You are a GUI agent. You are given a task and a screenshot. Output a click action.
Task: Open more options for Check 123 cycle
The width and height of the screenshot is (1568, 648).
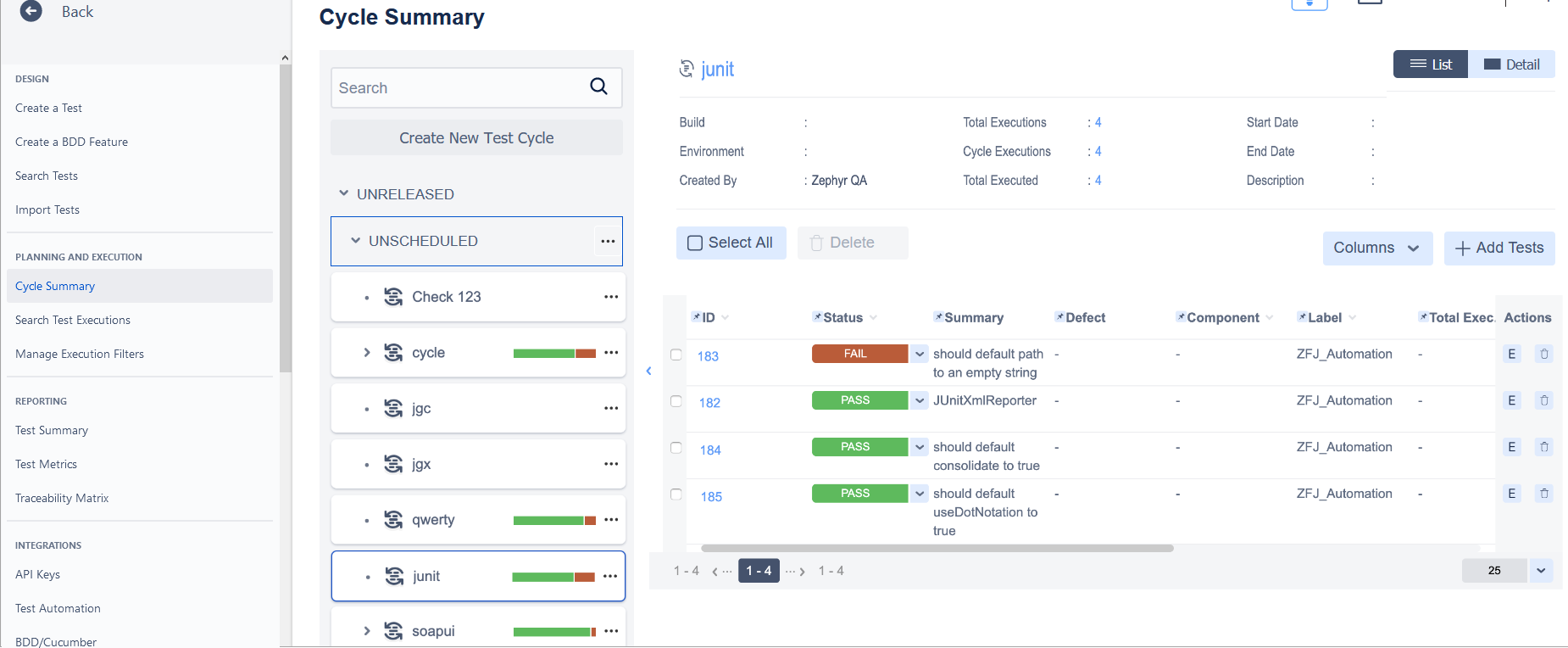[x=611, y=297]
